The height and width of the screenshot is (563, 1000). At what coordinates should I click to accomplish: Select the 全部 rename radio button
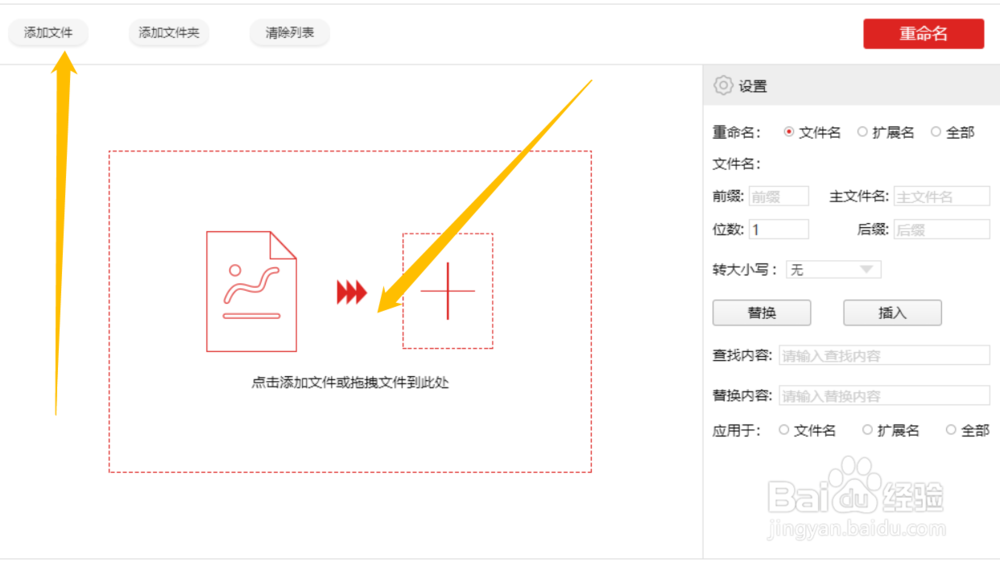[x=936, y=132]
